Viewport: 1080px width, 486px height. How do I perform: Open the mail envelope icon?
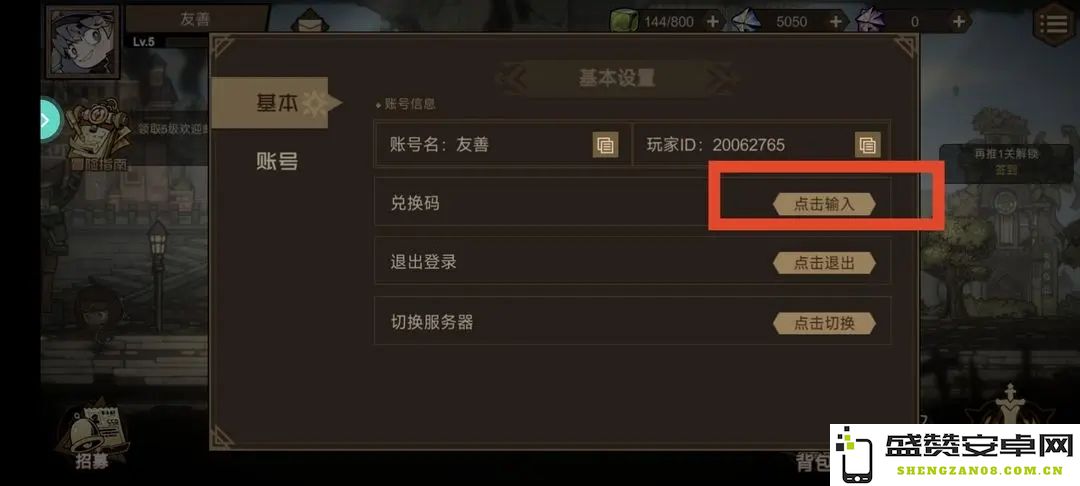[309, 21]
